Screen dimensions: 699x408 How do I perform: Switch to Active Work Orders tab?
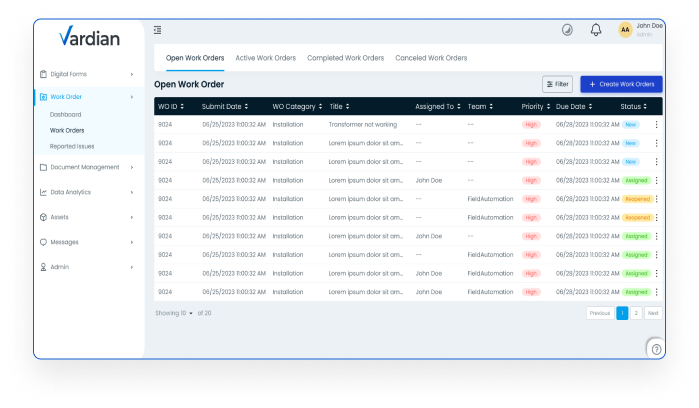pyautogui.click(x=266, y=58)
